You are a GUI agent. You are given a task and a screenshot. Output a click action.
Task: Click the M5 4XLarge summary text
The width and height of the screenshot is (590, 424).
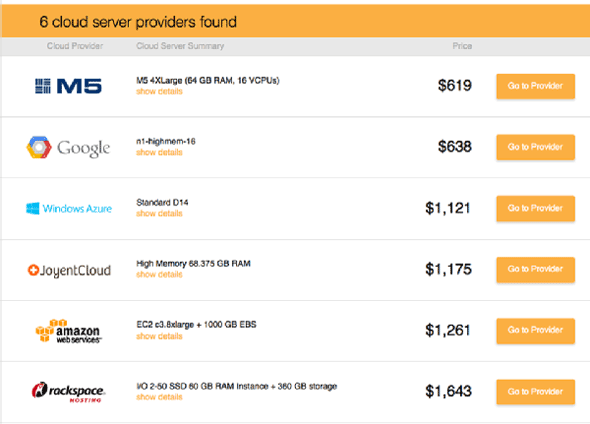[x=208, y=81]
